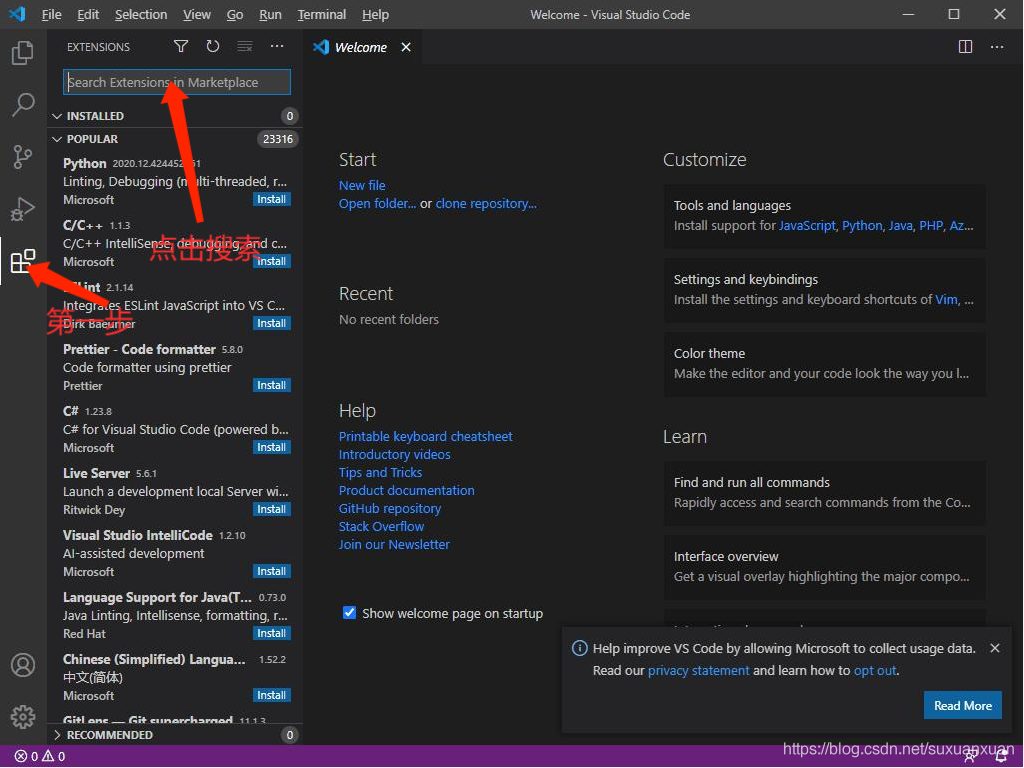The image size is (1024, 768).
Task: Open Tips and Tricks link
Action: tap(380, 472)
